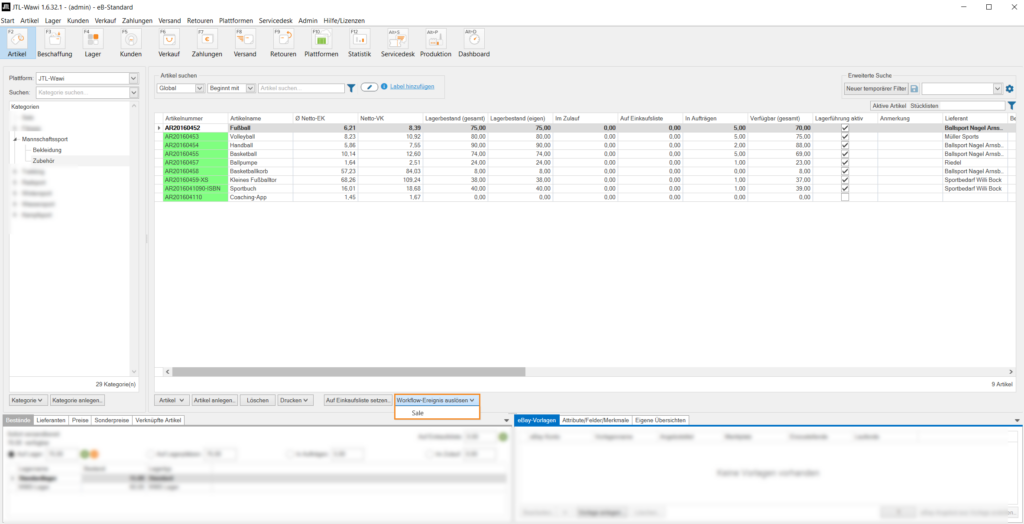The image size is (1024, 524).
Task: Expand the Plattform JTL-Wawi dropdown
Action: 133,78
